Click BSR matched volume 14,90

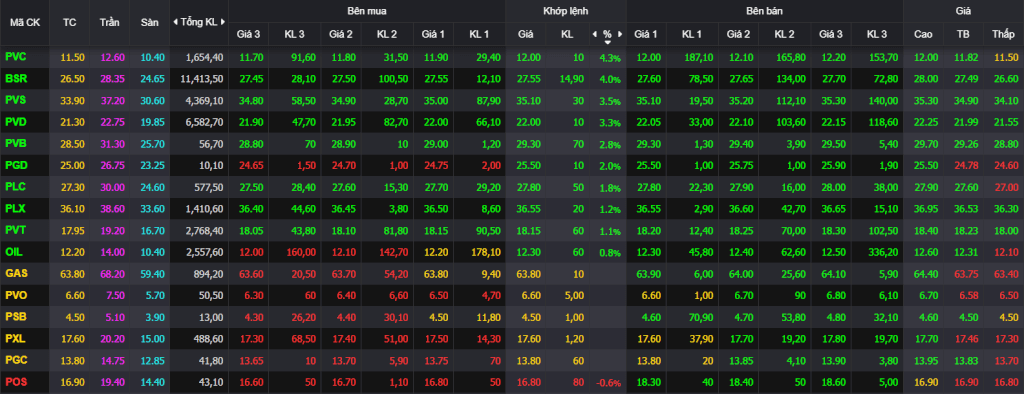click(571, 79)
